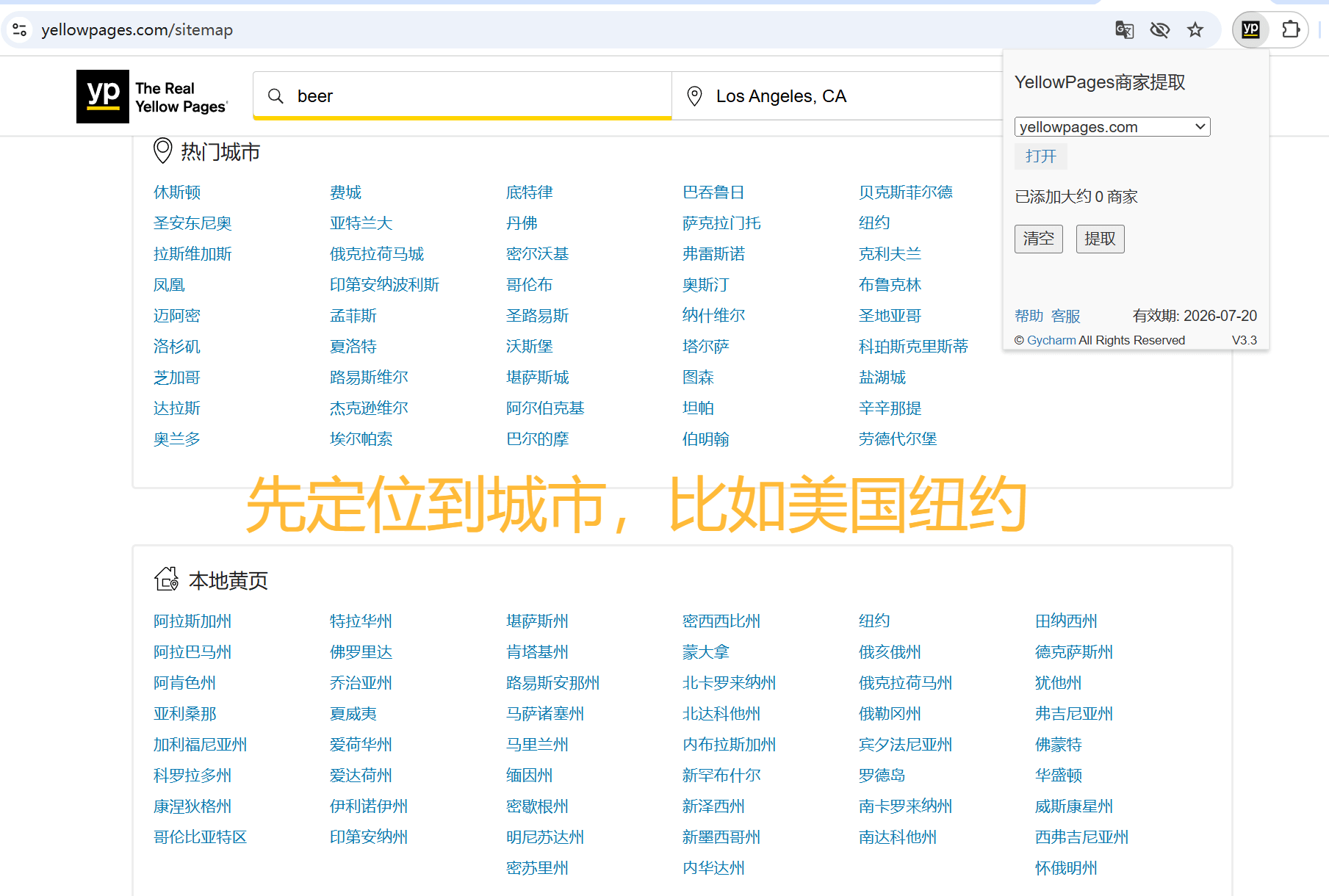Open the browser extensions puzzle icon
Image resolution: width=1329 pixels, height=896 pixels.
(1291, 30)
